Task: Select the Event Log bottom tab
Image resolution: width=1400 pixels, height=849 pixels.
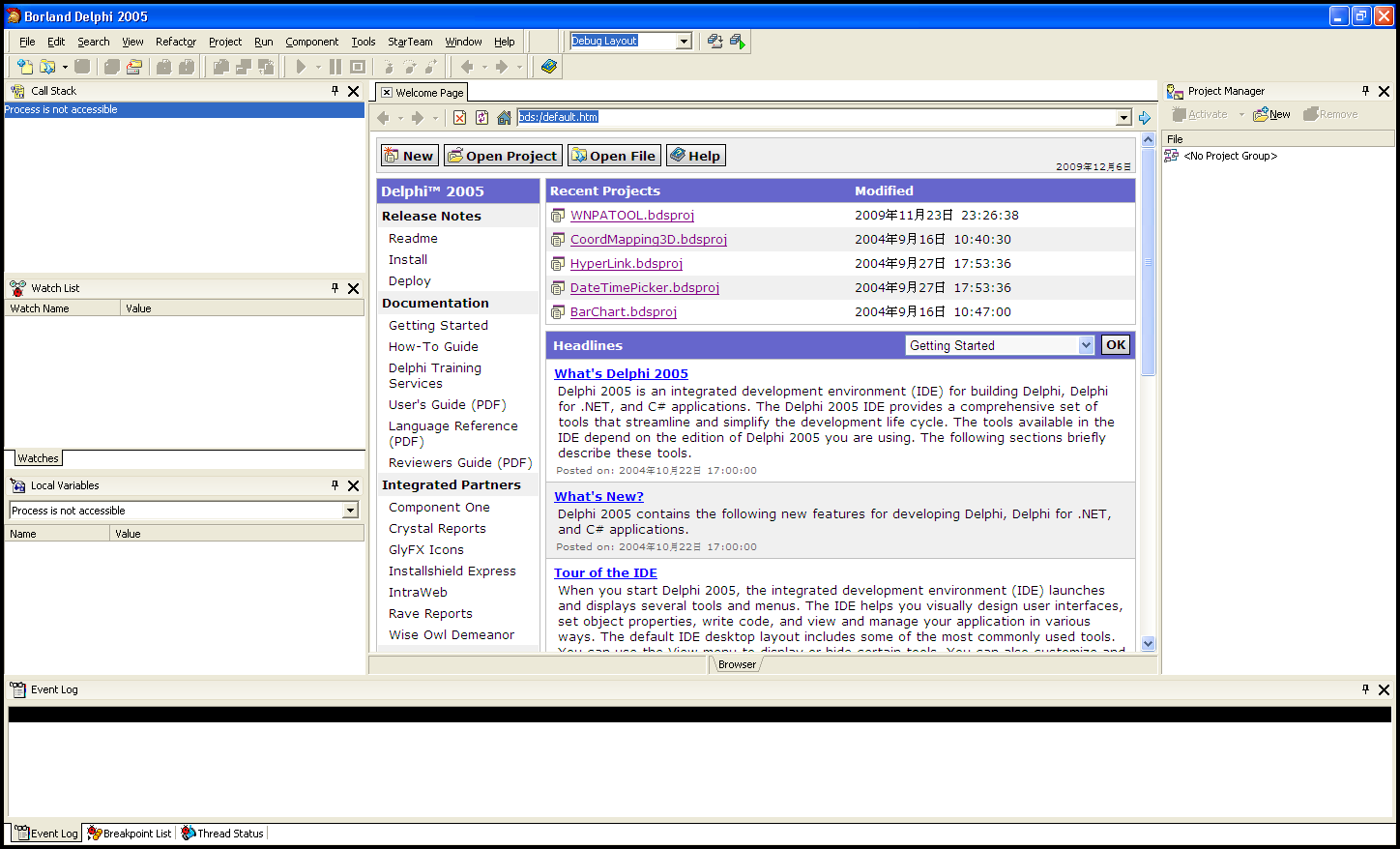Action: click(x=46, y=834)
